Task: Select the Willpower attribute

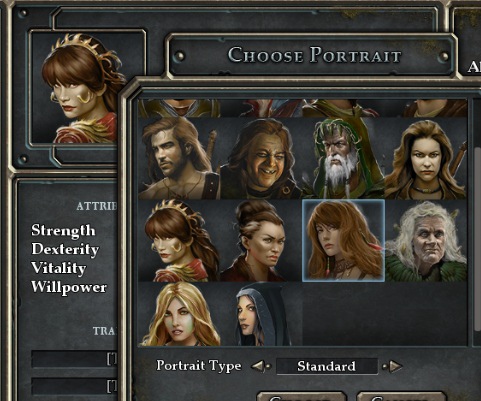Action: (69, 287)
